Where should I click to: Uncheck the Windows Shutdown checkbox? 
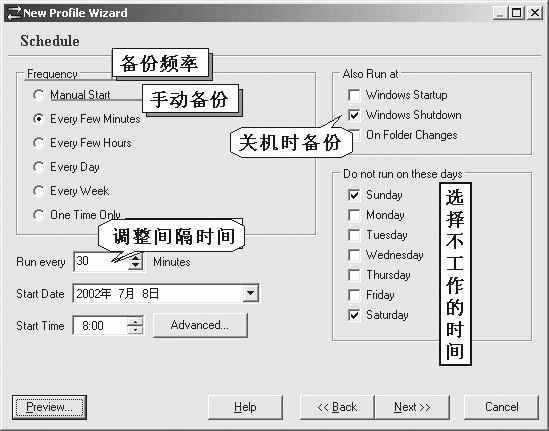(354, 115)
